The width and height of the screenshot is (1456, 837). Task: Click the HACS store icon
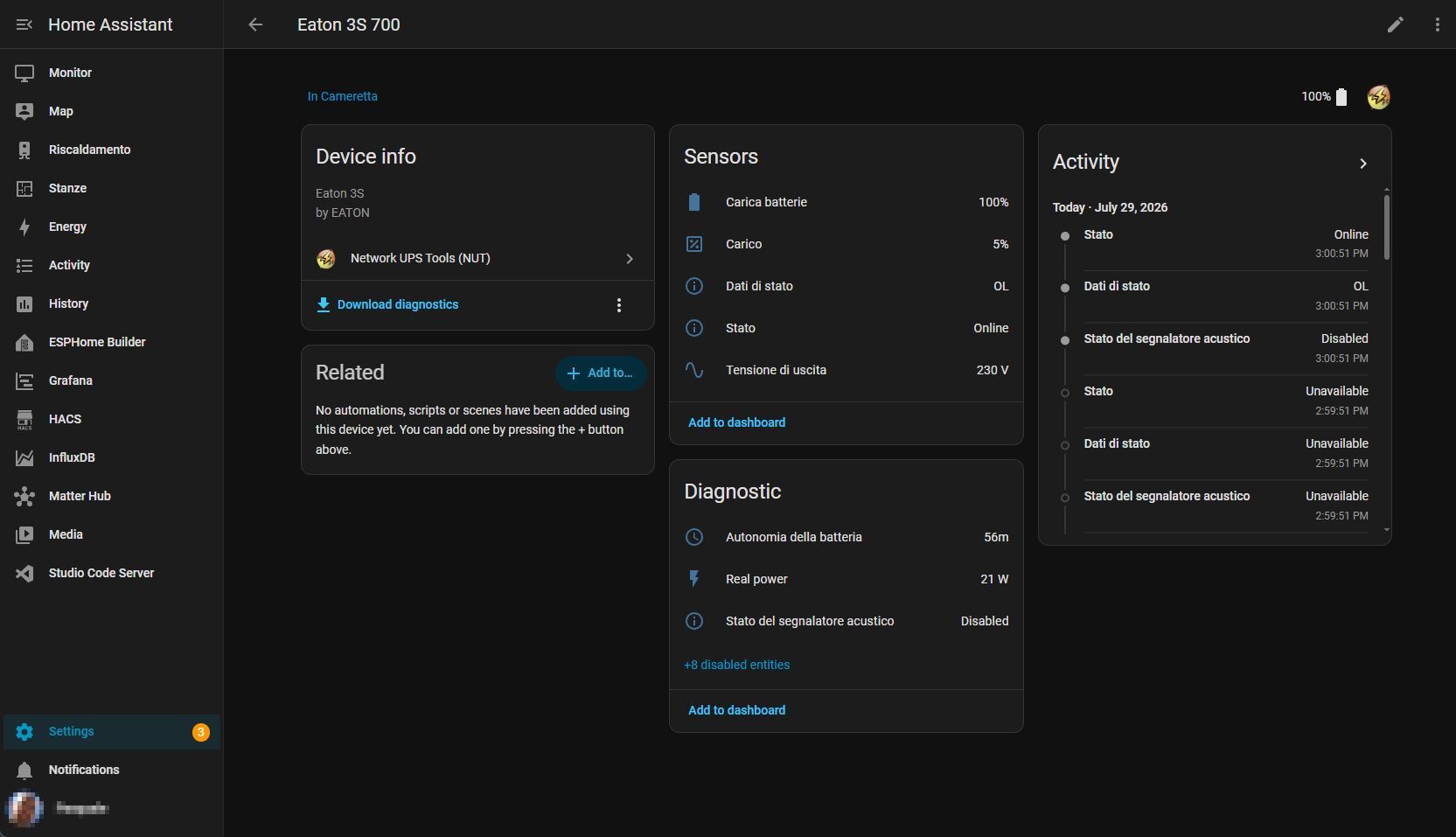(x=24, y=419)
